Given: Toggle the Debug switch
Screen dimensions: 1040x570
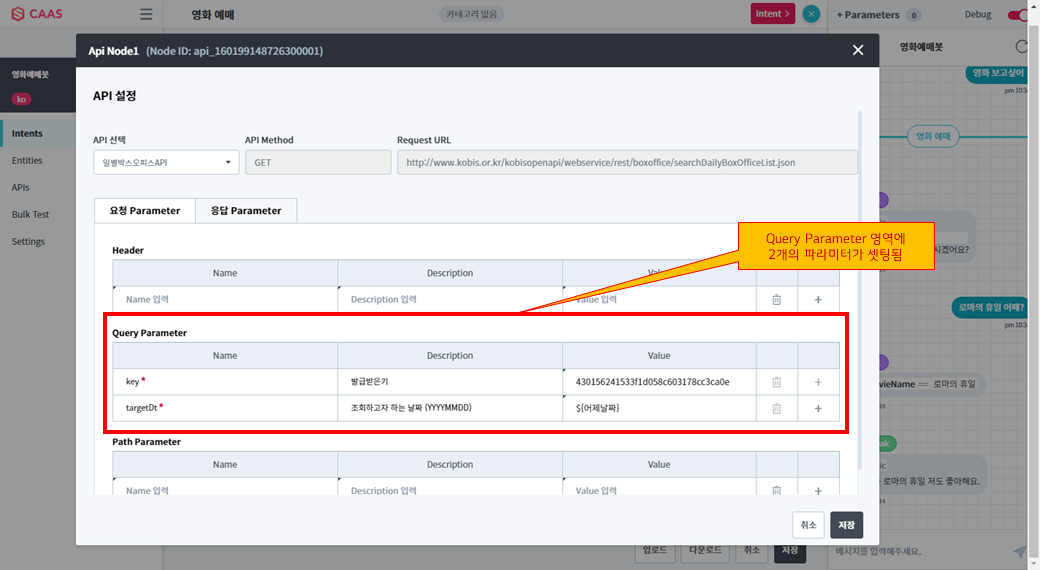Looking at the screenshot, I should tap(1018, 15).
